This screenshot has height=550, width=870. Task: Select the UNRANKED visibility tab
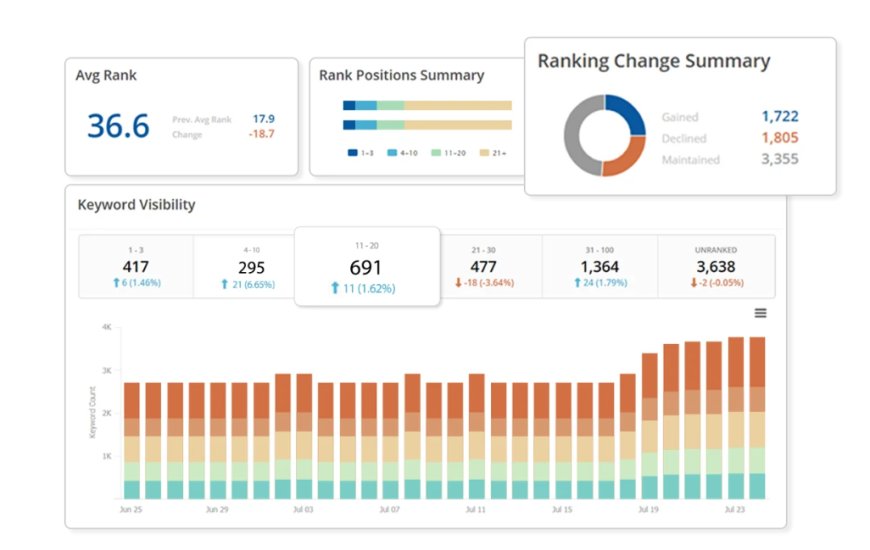tap(715, 266)
